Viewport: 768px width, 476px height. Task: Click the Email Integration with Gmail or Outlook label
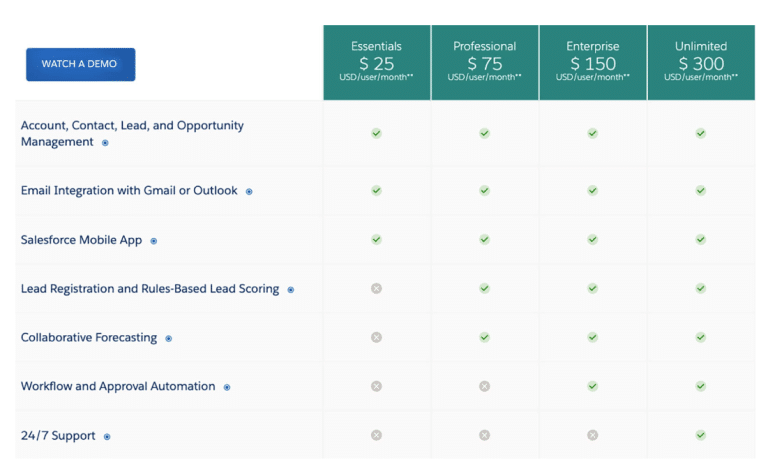pos(129,190)
